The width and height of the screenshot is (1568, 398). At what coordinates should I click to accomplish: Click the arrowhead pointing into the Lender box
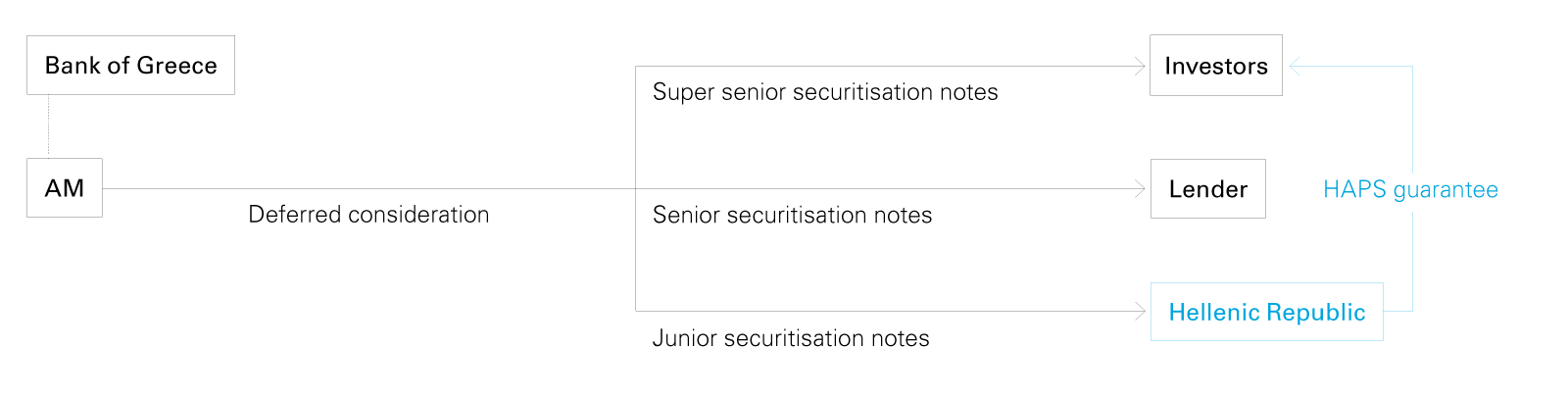click(x=1140, y=189)
